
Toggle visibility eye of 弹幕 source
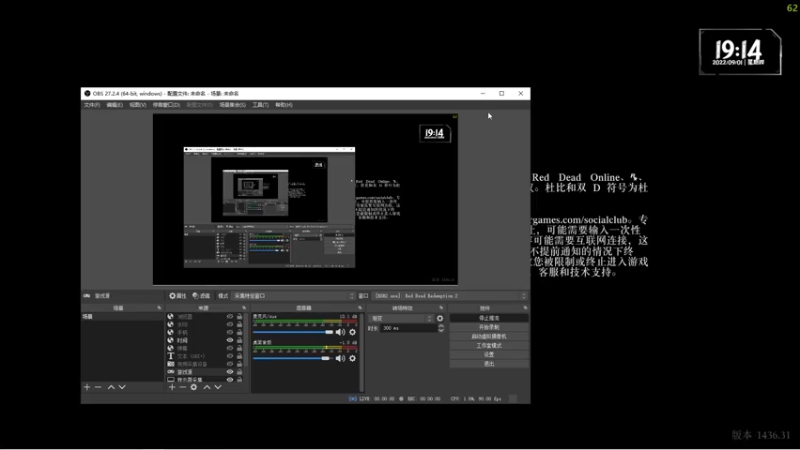coord(230,348)
